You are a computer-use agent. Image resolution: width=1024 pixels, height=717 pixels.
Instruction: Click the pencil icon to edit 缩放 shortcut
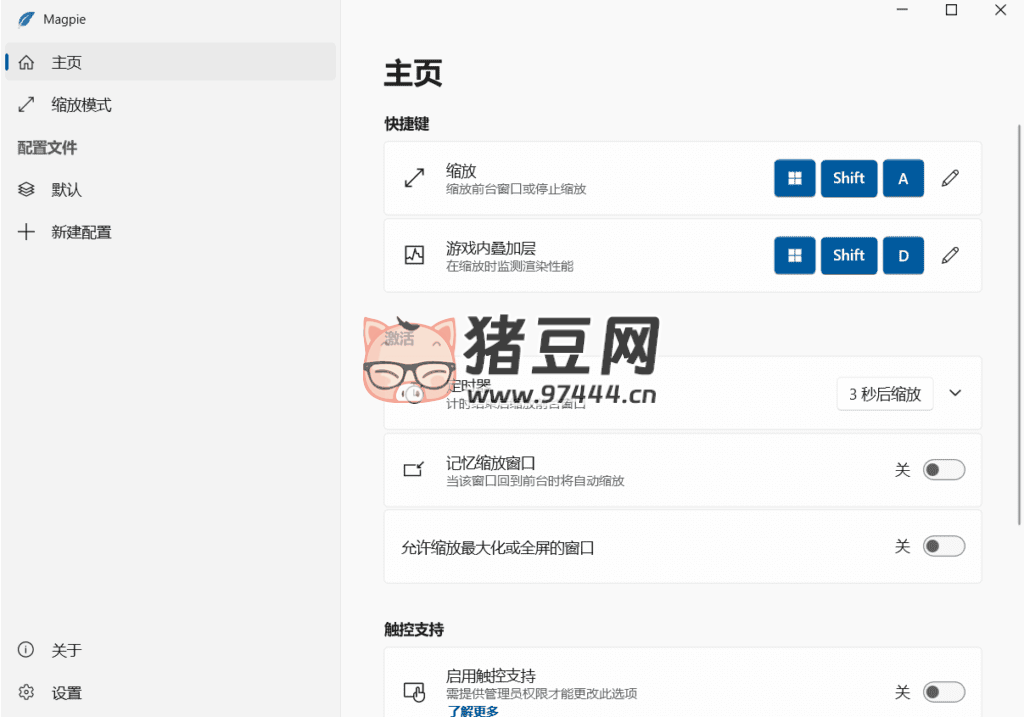point(950,178)
